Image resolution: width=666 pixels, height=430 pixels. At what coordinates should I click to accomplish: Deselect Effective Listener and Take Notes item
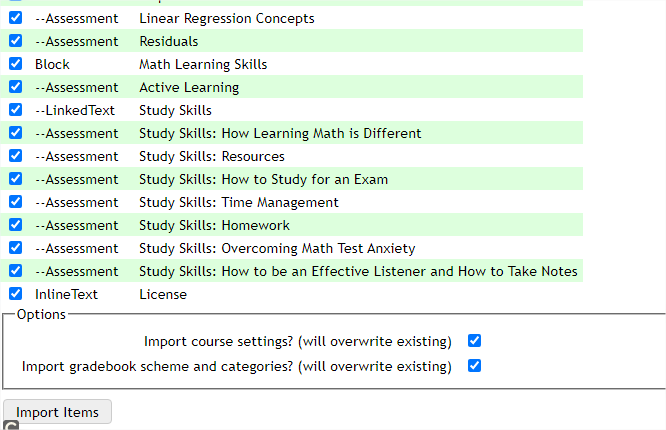[15, 271]
